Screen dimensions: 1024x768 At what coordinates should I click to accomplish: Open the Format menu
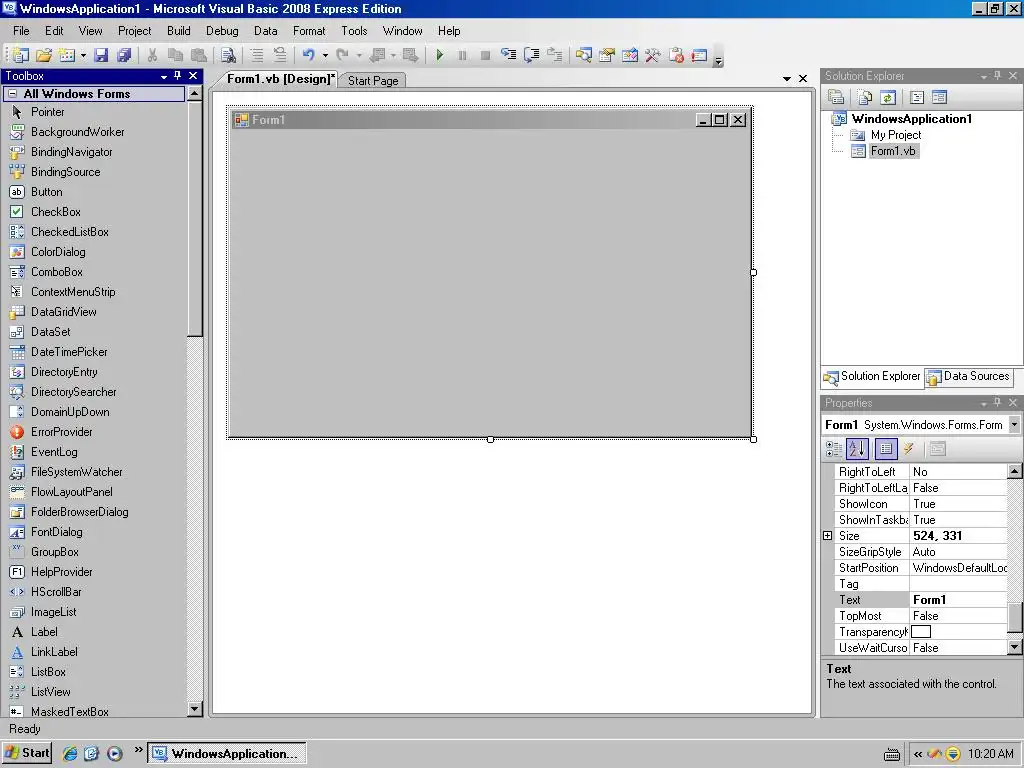(x=309, y=31)
